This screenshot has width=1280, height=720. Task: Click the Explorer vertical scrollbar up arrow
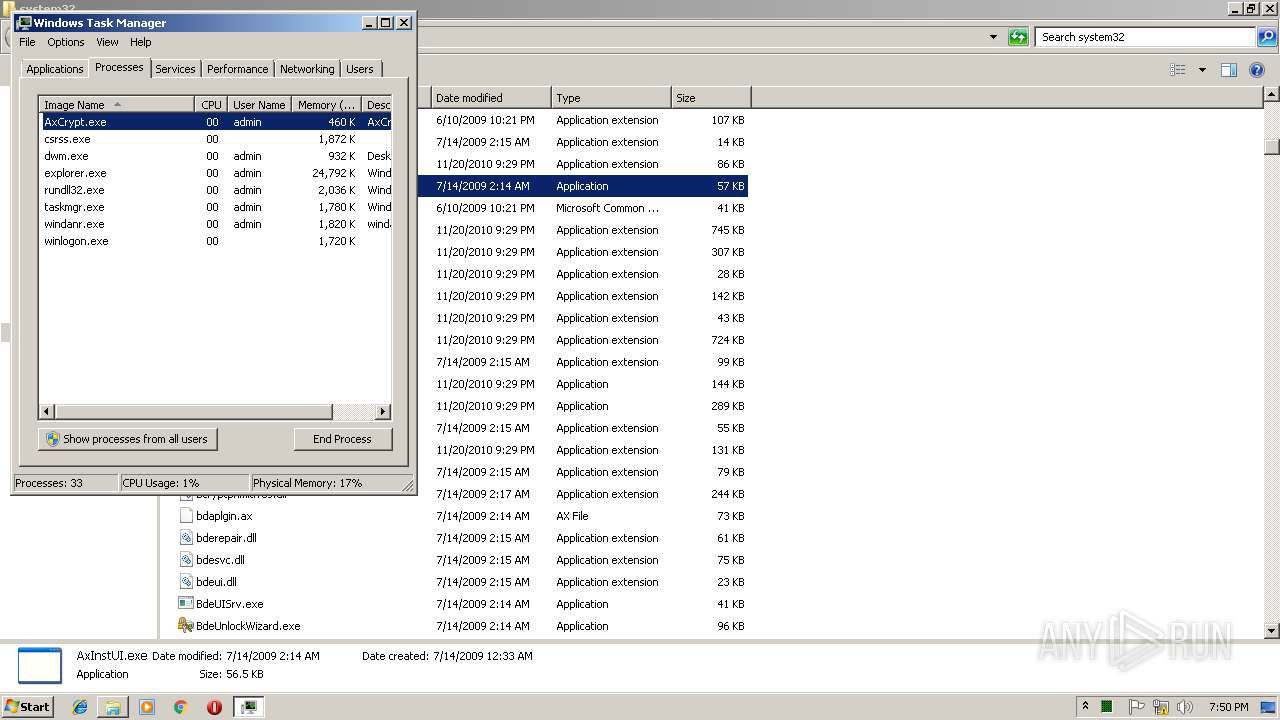click(x=1271, y=94)
